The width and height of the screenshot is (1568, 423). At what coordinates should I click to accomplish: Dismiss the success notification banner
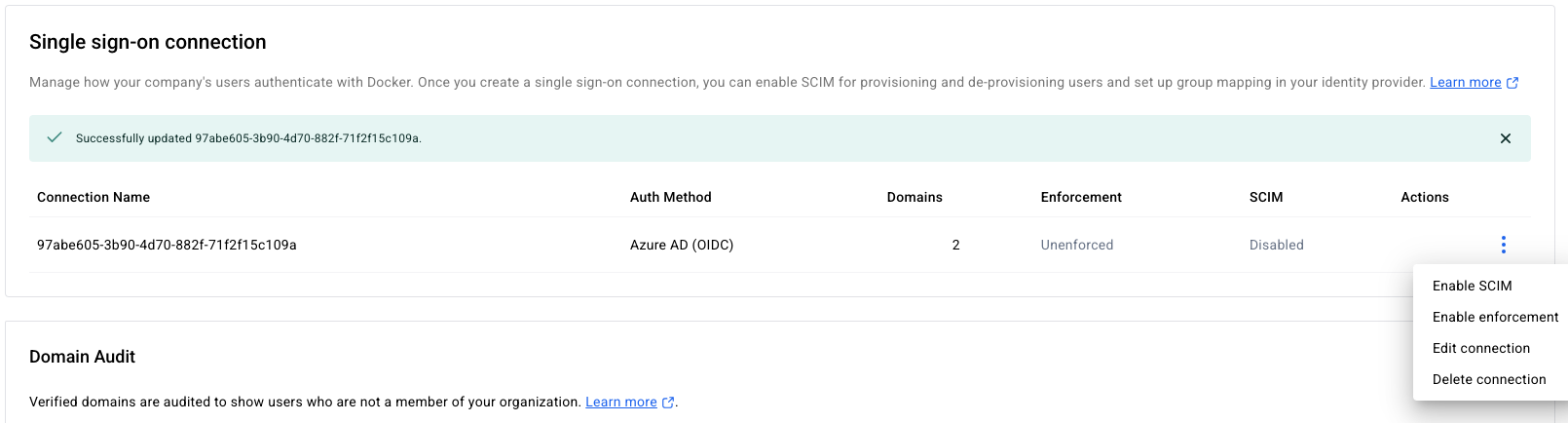tap(1505, 138)
